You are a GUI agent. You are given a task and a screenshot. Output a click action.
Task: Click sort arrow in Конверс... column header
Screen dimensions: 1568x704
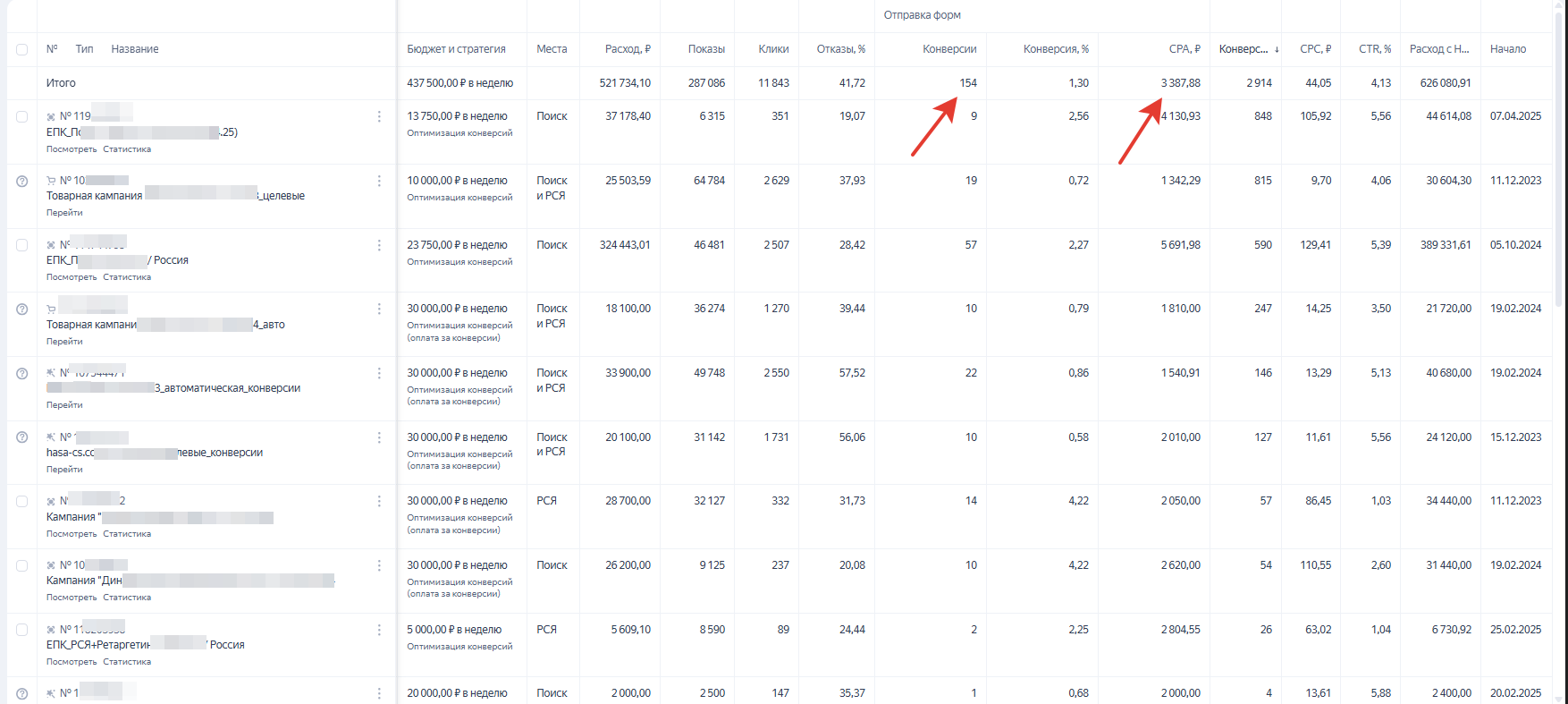1276,49
